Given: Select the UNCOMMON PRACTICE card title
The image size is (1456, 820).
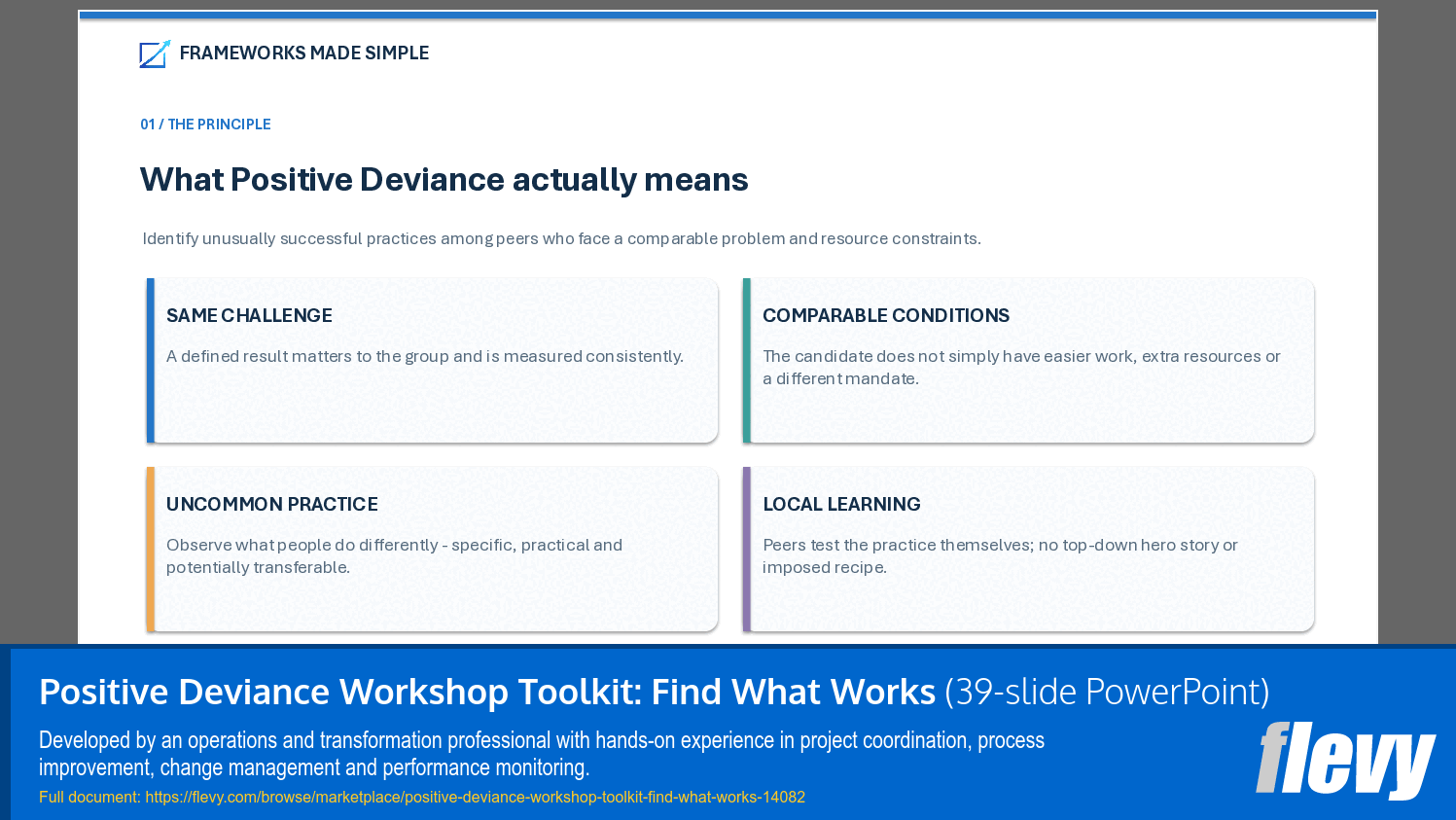Looking at the screenshot, I should click(x=272, y=504).
